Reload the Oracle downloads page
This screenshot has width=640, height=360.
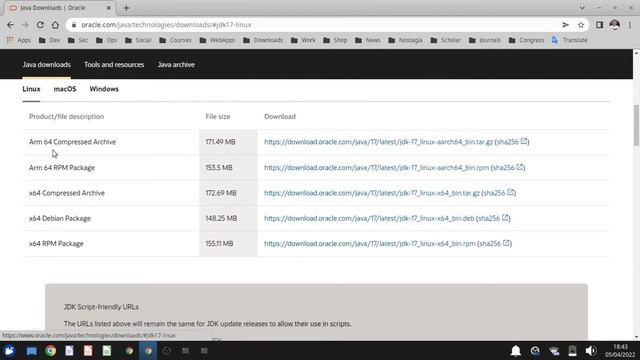point(40,25)
